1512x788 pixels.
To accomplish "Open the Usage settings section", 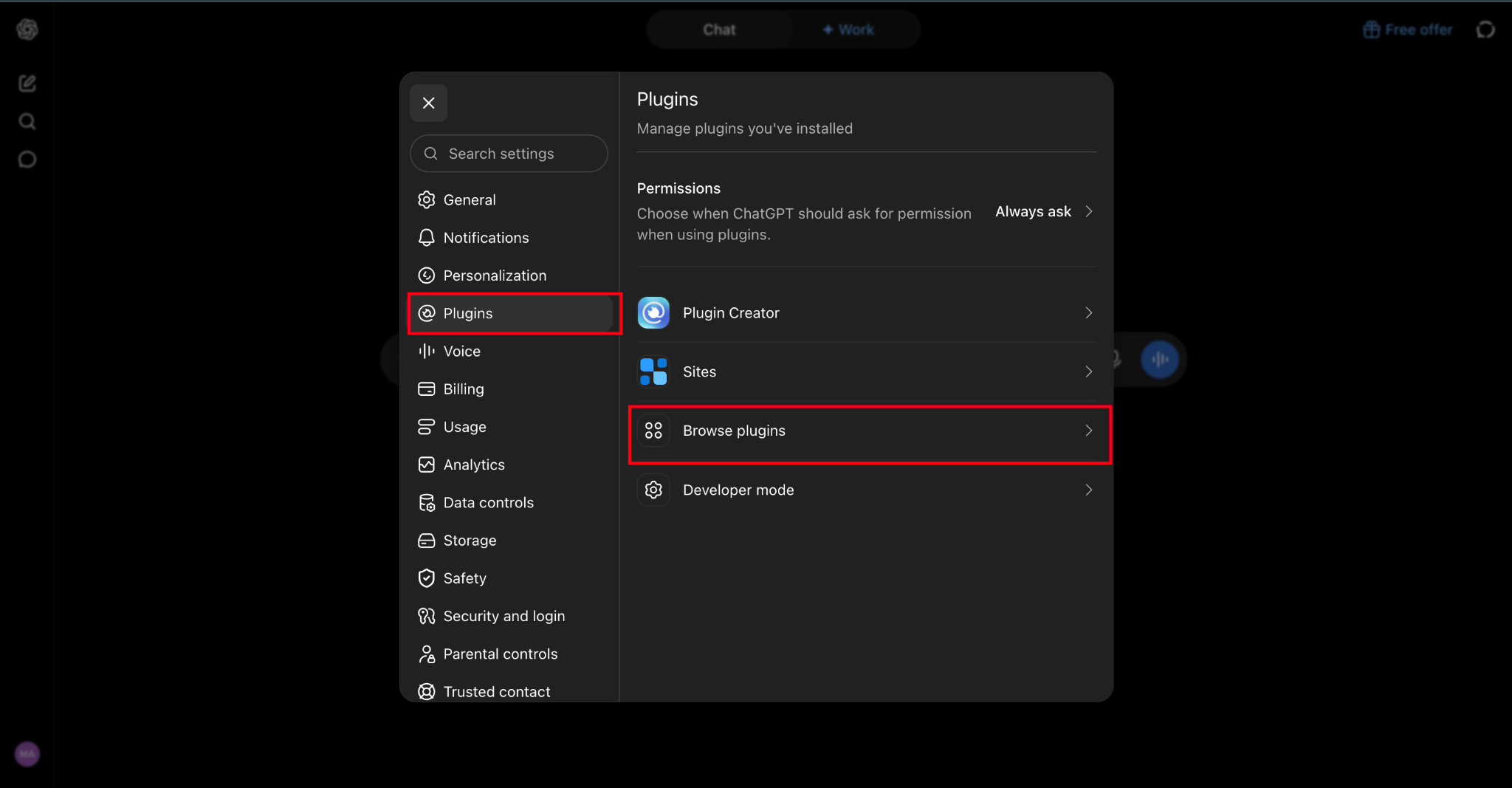I will pos(510,427).
